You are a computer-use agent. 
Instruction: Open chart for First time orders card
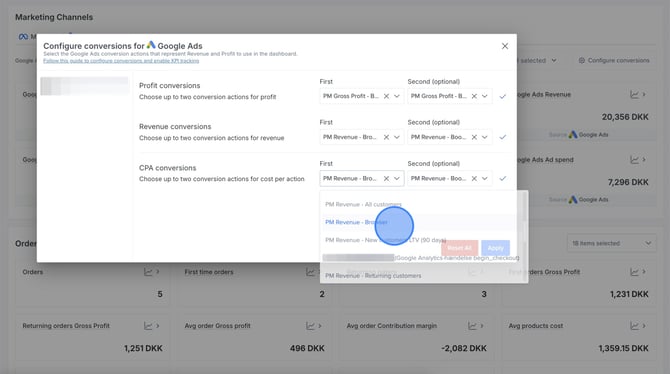(310, 272)
